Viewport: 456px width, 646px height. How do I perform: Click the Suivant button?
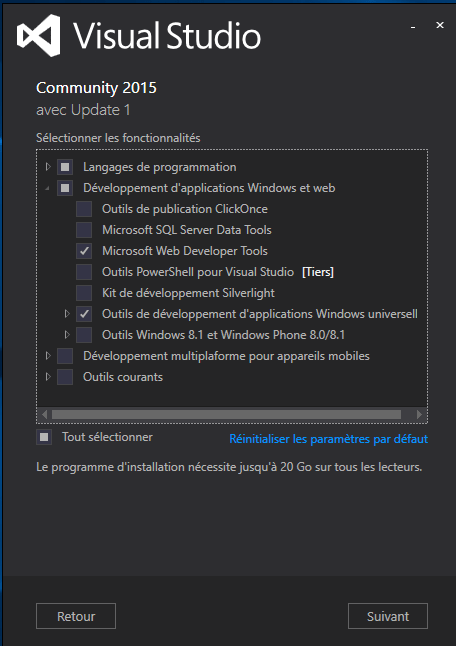point(388,616)
